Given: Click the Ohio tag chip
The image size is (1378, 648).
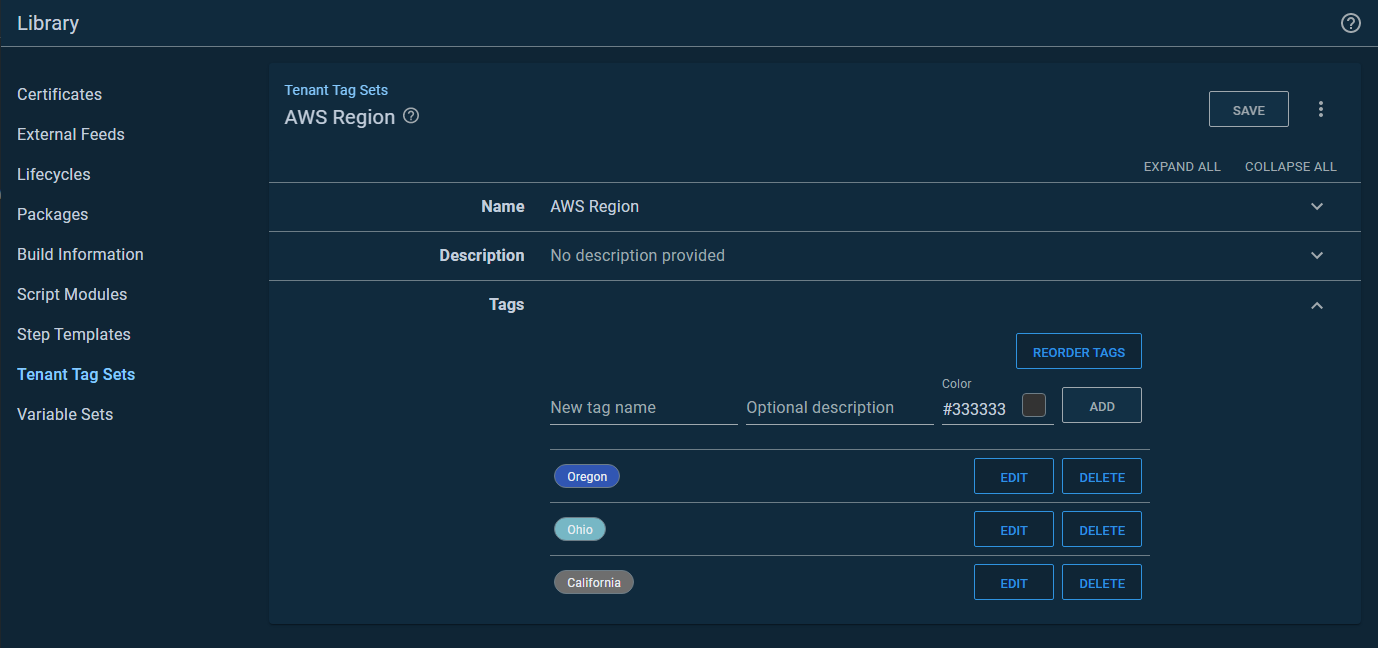Looking at the screenshot, I should pyautogui.click(x=580, y=529).
